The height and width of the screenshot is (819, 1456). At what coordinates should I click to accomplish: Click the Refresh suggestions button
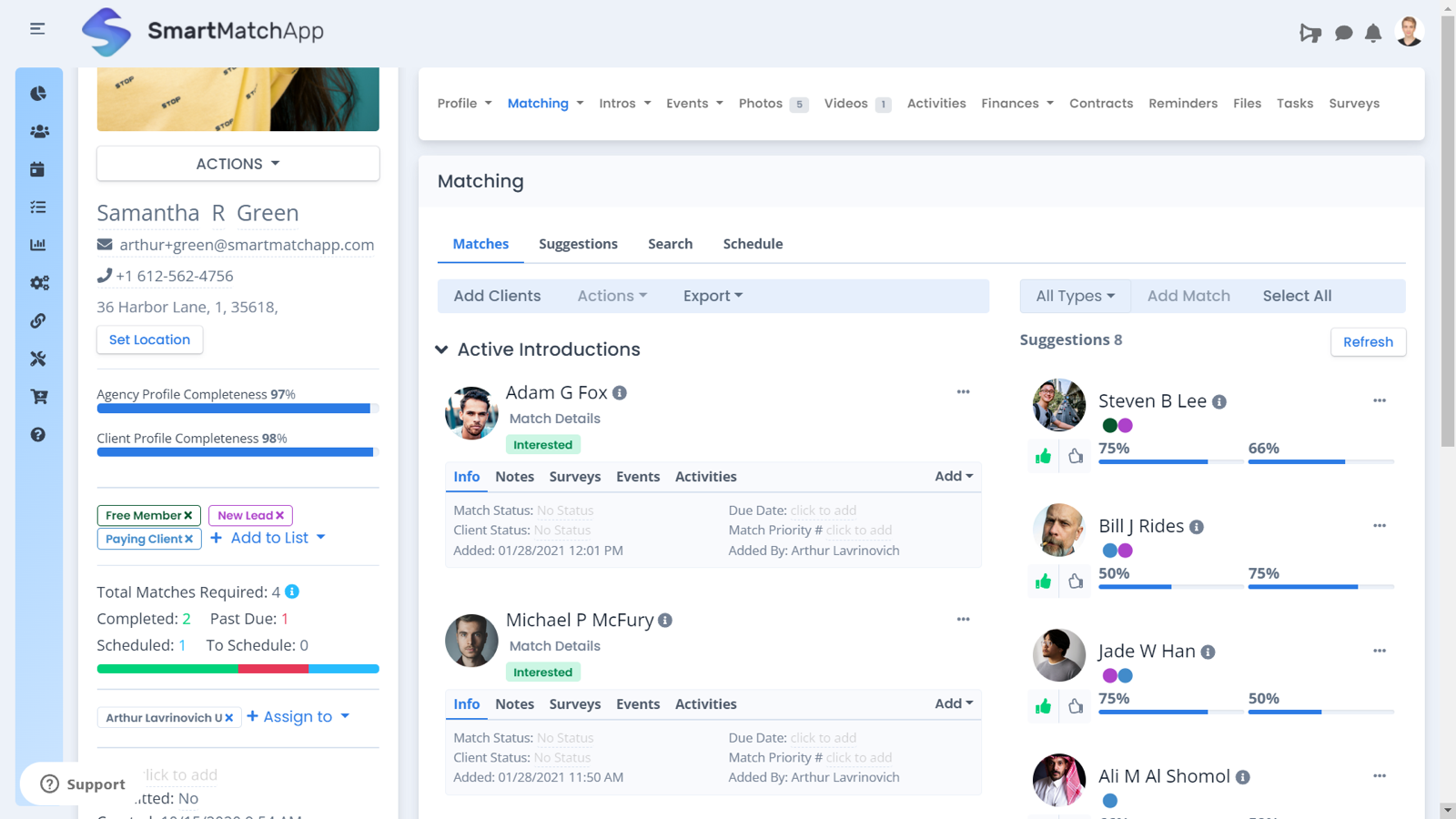coord(1368,342)
